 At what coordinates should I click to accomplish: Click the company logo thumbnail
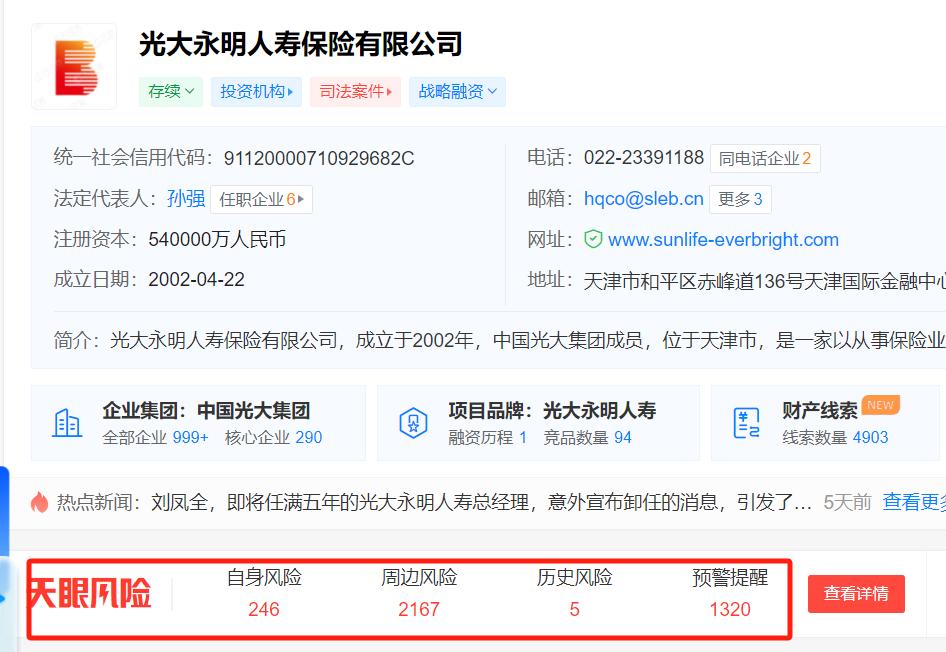pos(74,66)
